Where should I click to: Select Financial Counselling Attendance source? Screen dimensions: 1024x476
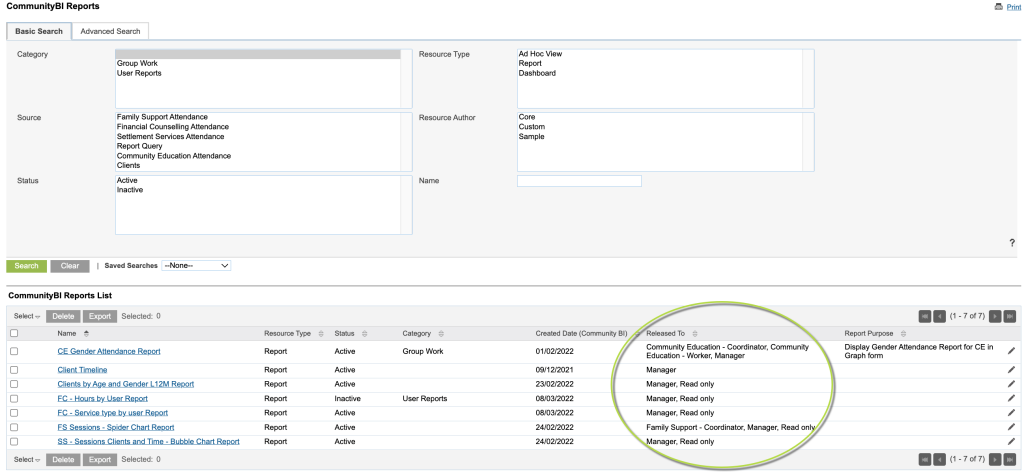[173, 127]
